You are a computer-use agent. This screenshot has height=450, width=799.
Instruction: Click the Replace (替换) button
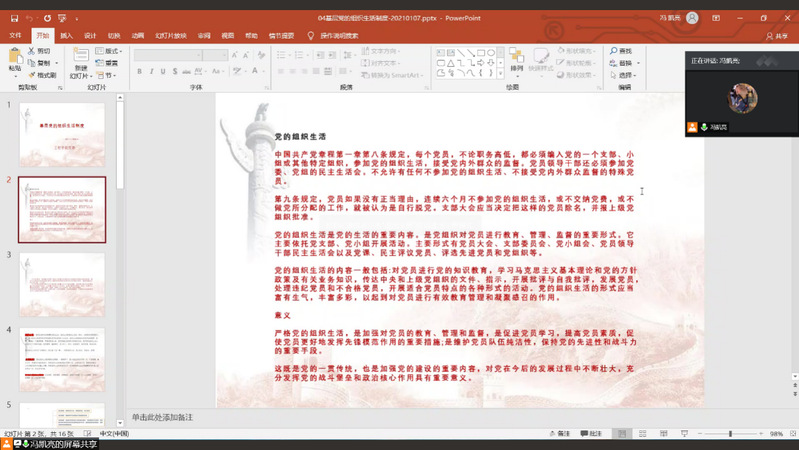pos(623,63)
